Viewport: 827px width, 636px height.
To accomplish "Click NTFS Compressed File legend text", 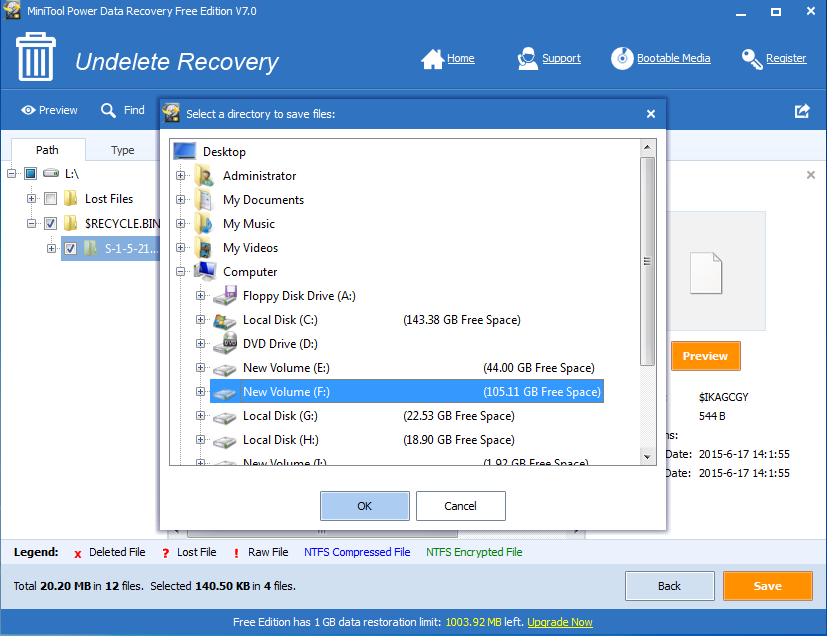I will point(357,552).
